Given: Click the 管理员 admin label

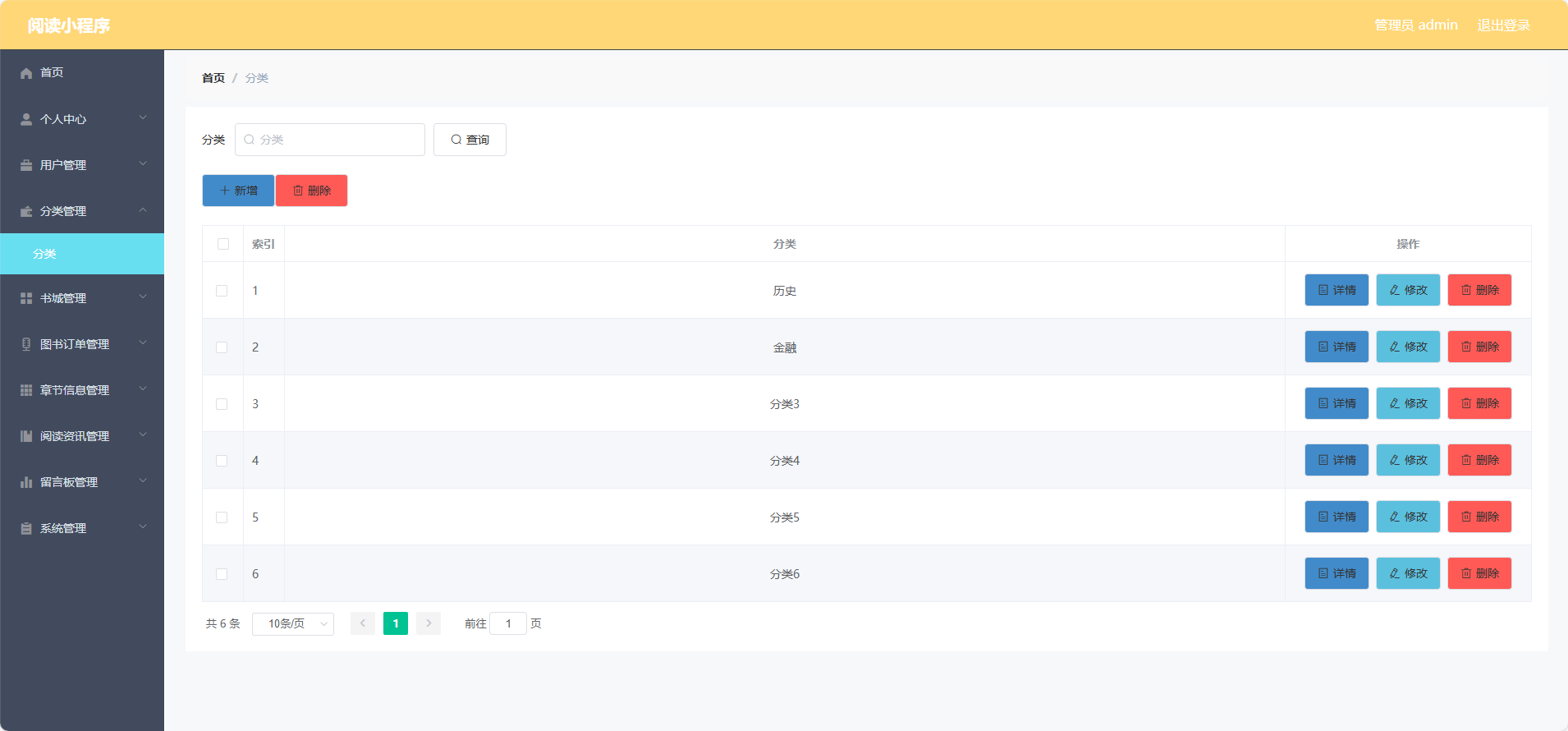Looking at the screenshot, I should tap(1416, 25).
